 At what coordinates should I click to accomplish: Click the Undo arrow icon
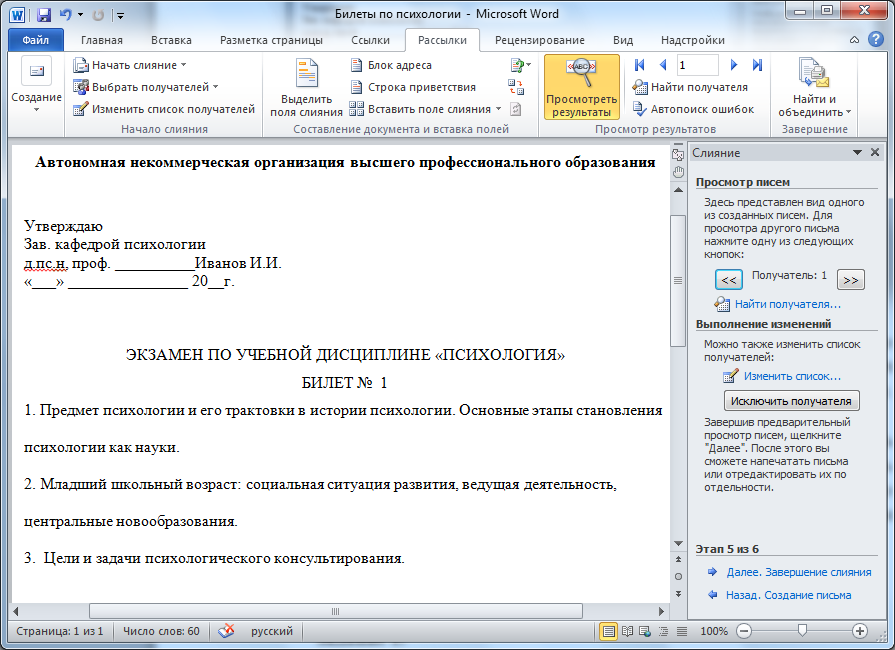(x=66, y=15)
